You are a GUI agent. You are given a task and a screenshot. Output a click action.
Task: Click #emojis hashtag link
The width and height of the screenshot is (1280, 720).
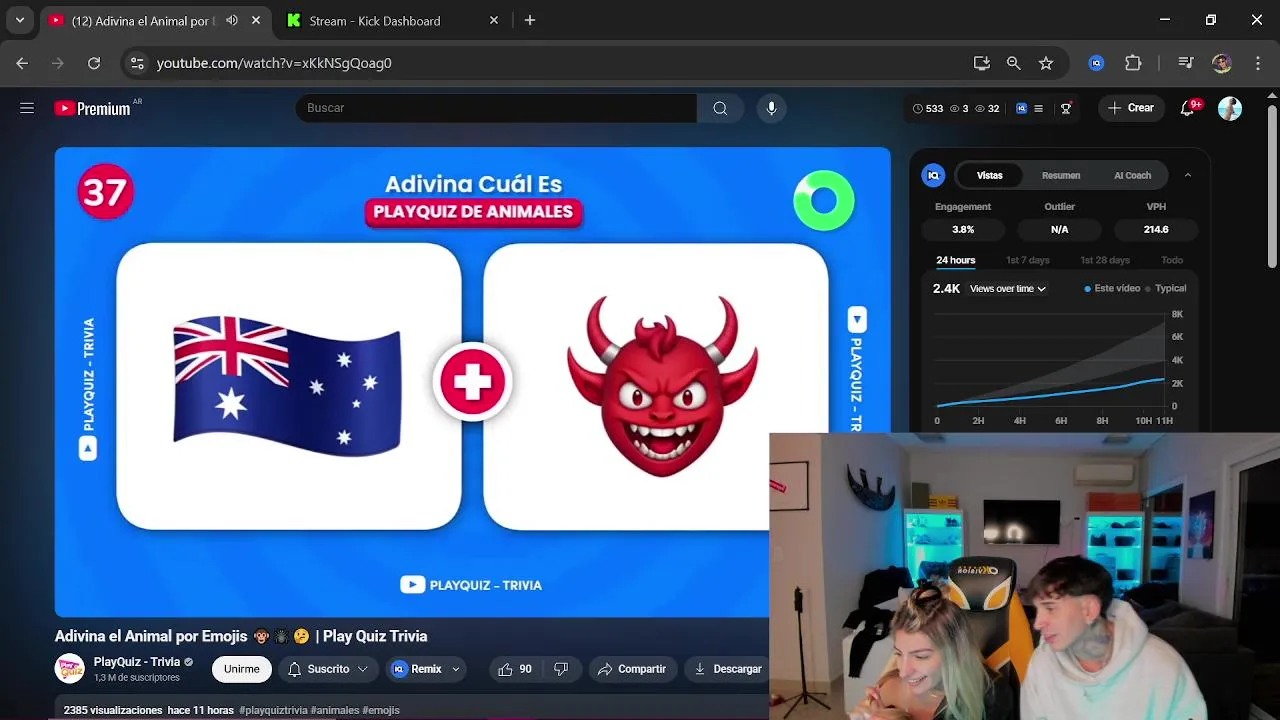point(381,710)
